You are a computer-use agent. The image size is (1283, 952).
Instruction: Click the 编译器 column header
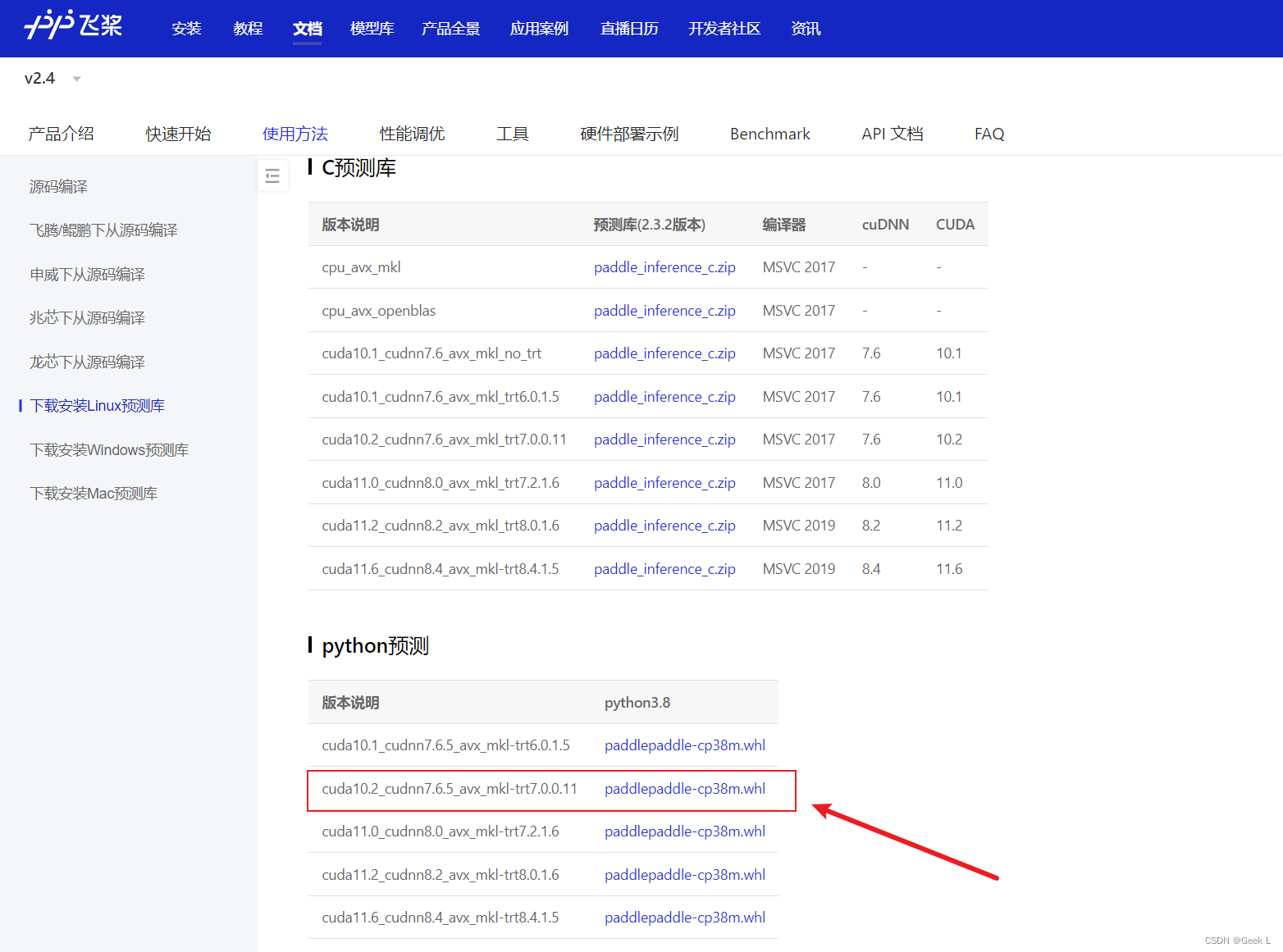(x=784, y=225)
